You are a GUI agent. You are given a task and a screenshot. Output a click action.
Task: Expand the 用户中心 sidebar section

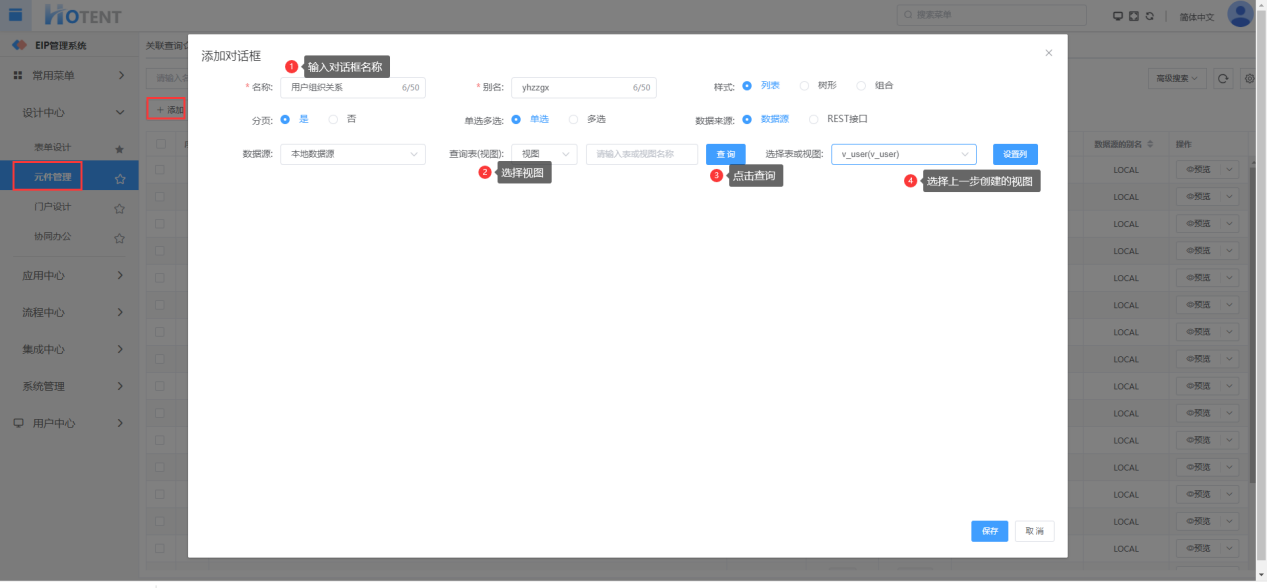pos(69,423)
